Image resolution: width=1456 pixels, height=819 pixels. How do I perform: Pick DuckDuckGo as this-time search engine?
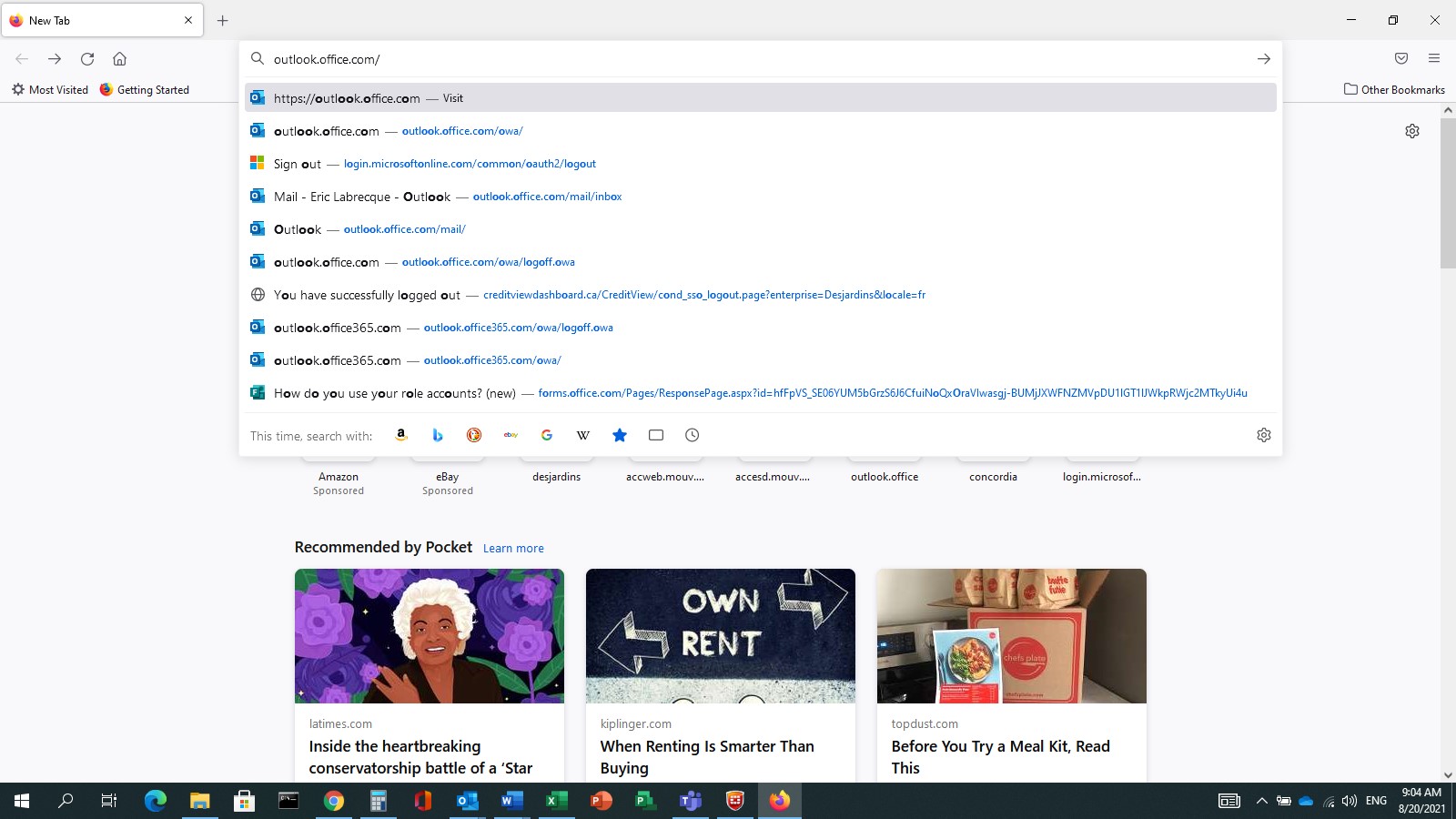click(474, 435)
